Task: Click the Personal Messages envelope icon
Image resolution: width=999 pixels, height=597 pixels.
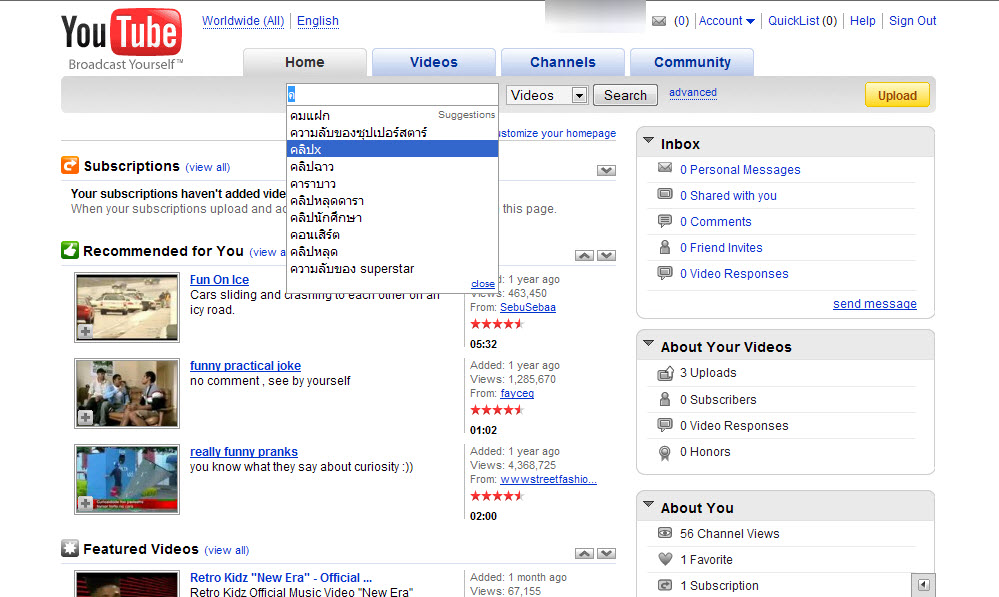Action: [x=665, y=168]
